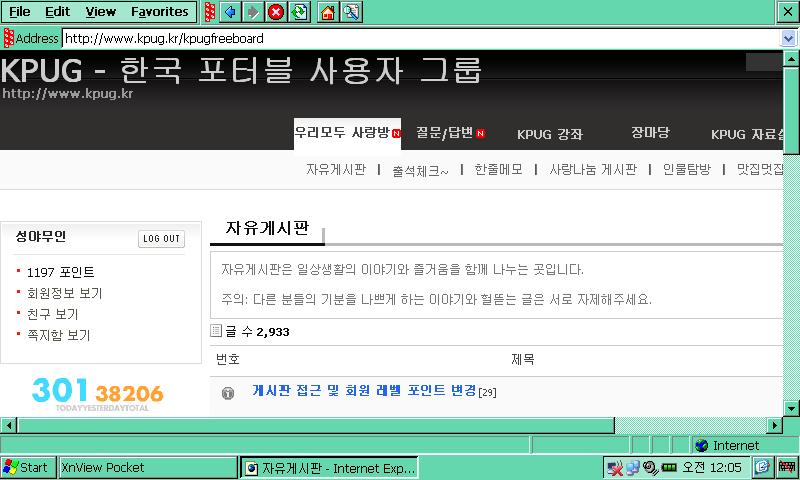This screenshot has height=480, width=800.
Task: Open the View menu
Action: (x=101, y=12)
